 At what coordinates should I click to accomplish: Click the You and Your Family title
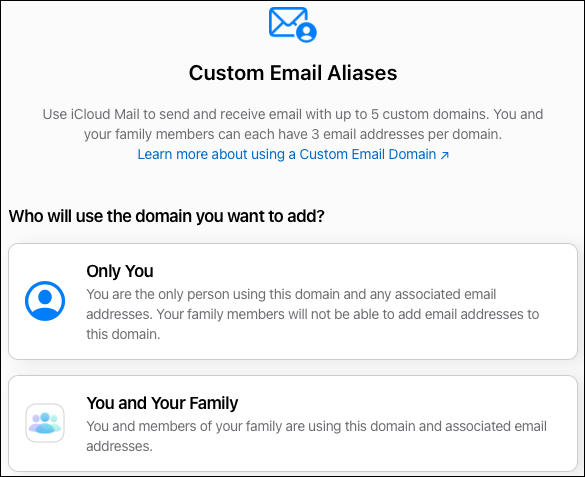162,403
